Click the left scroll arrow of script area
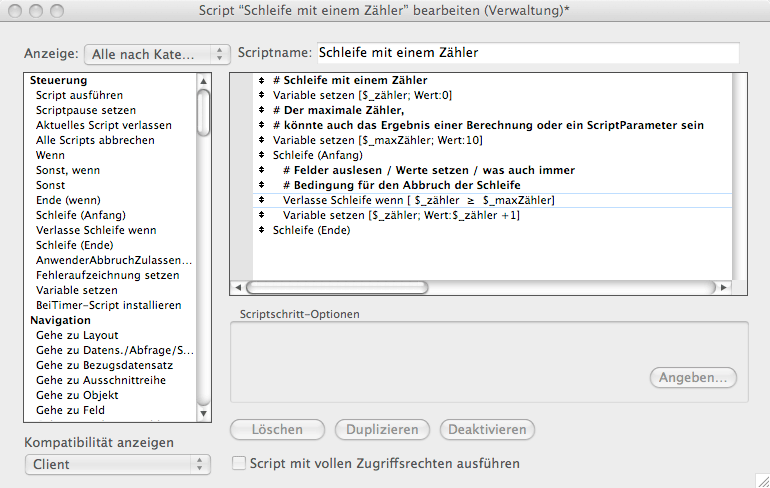This screenshot has height=488, width=770. pyautogui.click(x=238, y=287)
